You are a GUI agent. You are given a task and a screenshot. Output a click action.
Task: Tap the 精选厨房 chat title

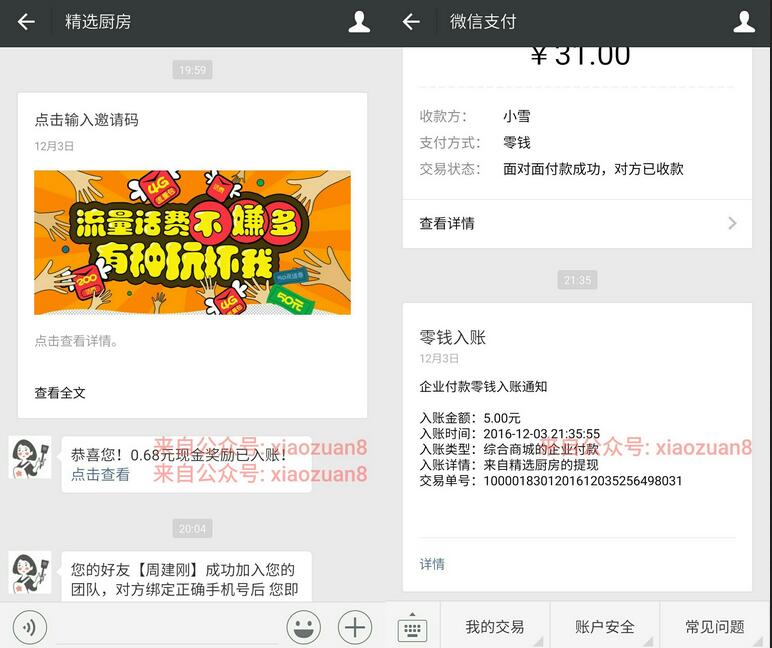[98, 22]
